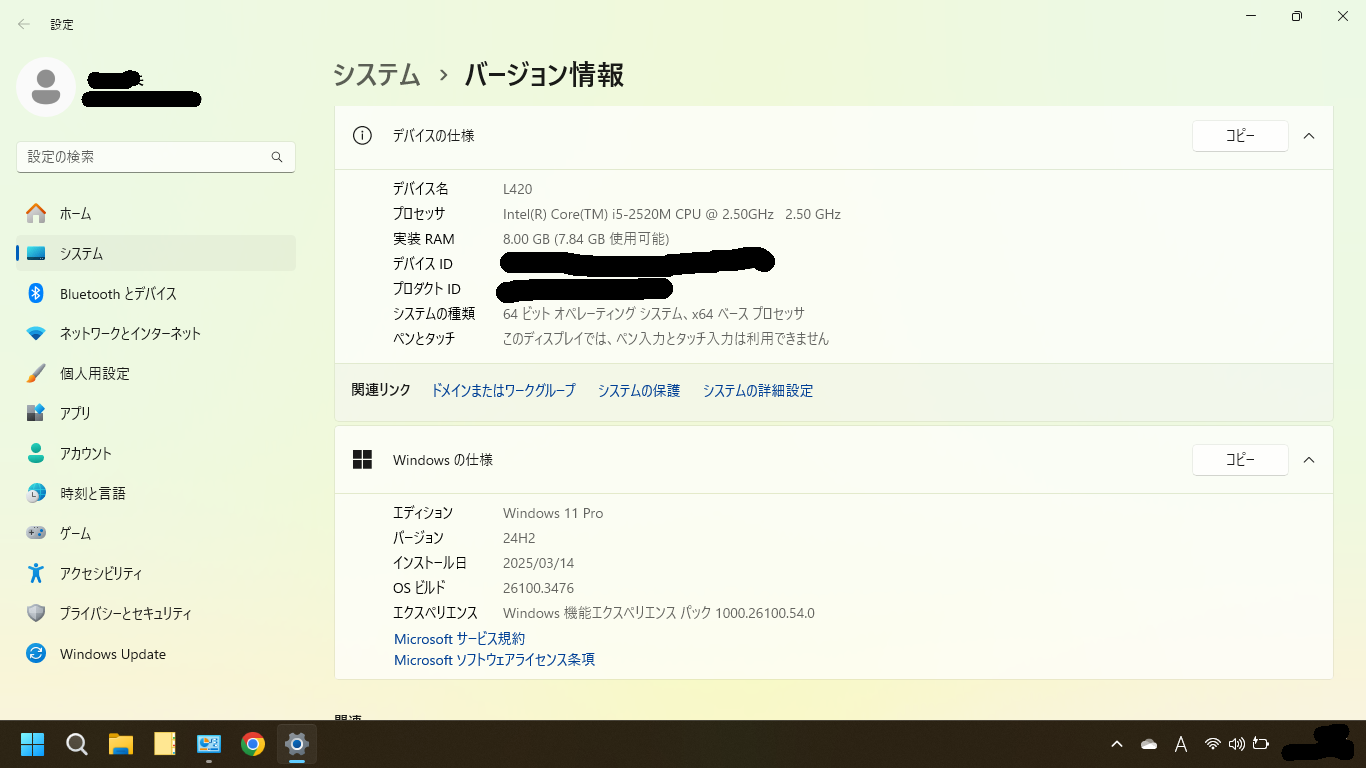Open Microsoft ソフトウェアライセンス条項 link
The height and width of the screenshot is (768, 1366).
click(494, 660)
